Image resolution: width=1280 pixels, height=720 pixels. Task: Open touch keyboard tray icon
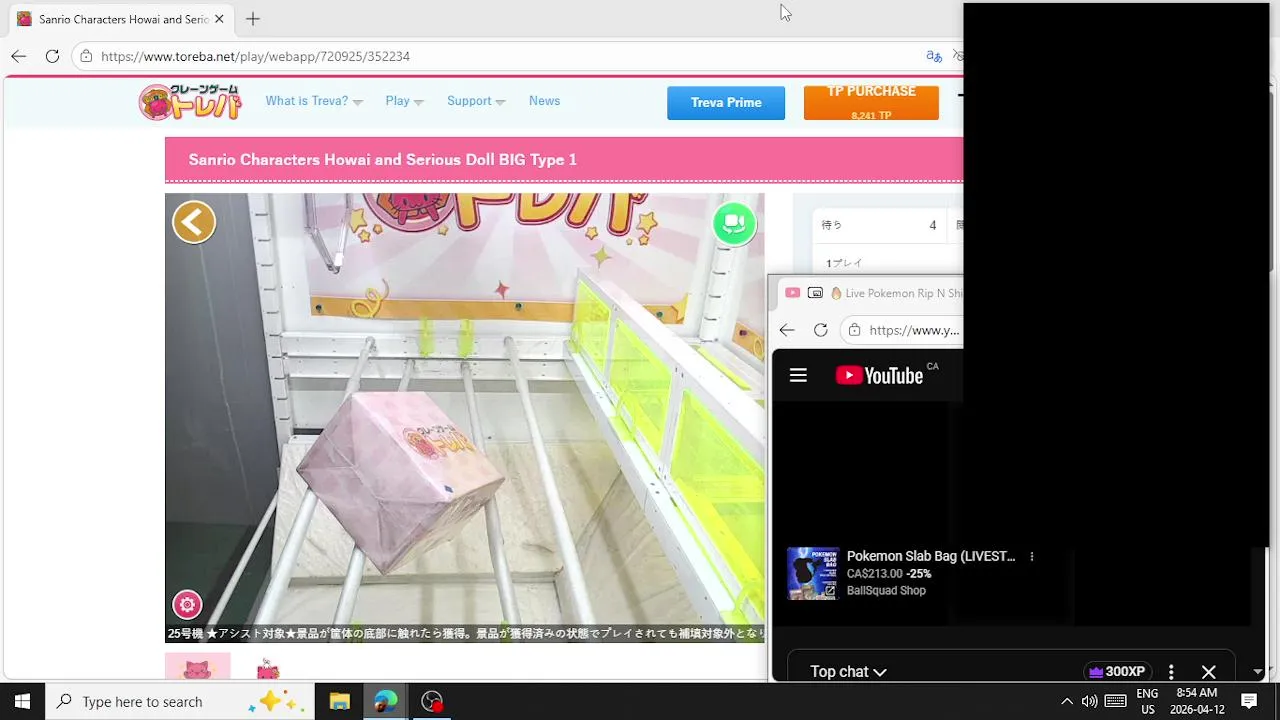coord(1116,701)
